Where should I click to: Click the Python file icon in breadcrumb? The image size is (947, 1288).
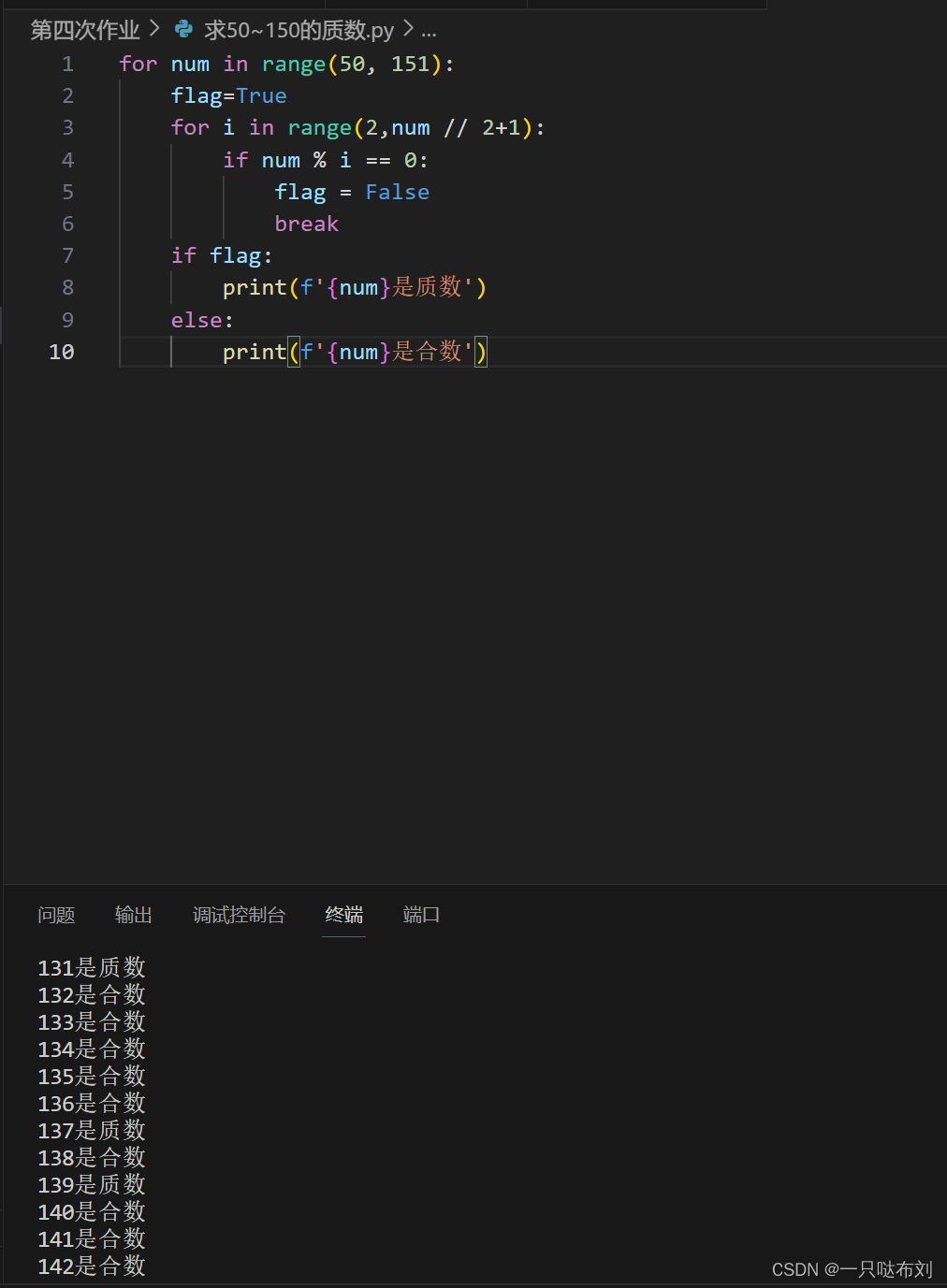(183, 30)
